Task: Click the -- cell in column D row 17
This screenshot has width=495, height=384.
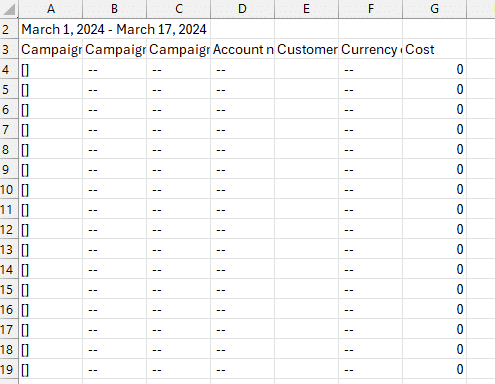Action: [x=242, y=329]
